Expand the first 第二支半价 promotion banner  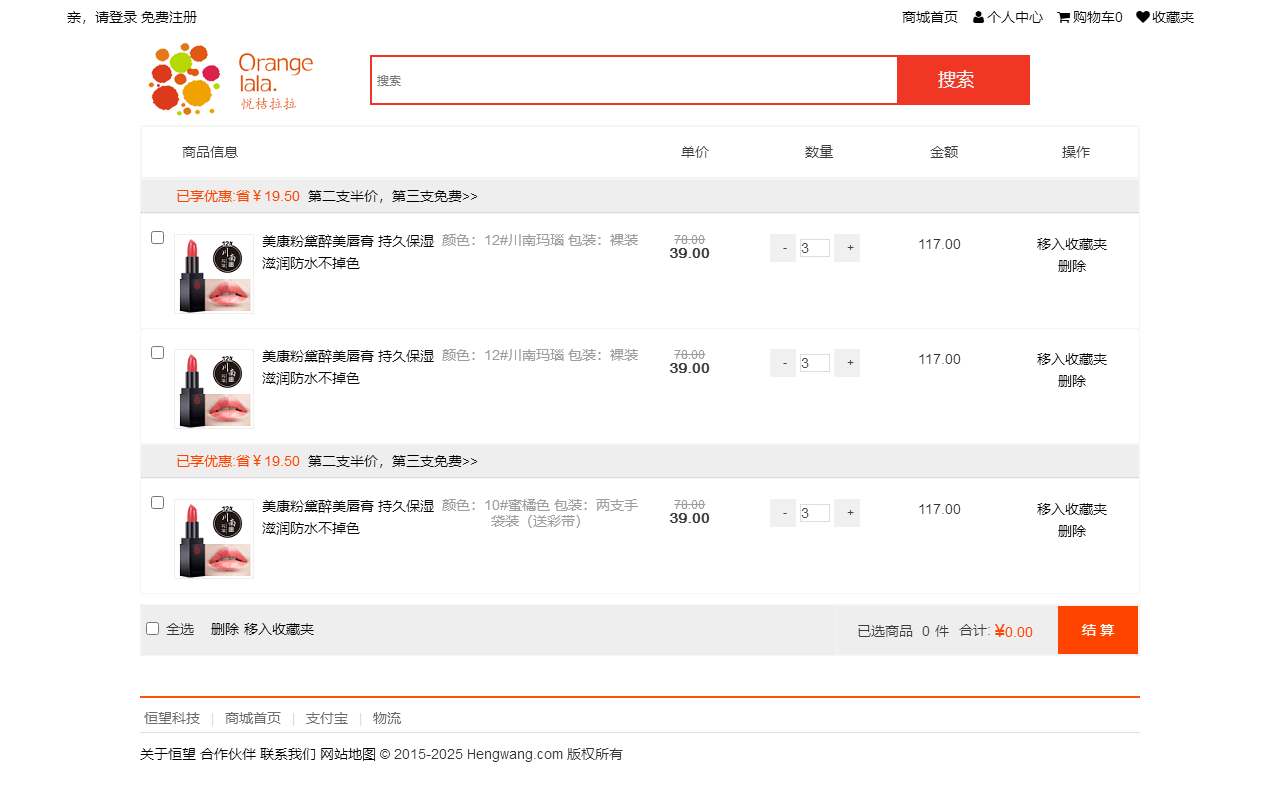[x=392, y=196]
